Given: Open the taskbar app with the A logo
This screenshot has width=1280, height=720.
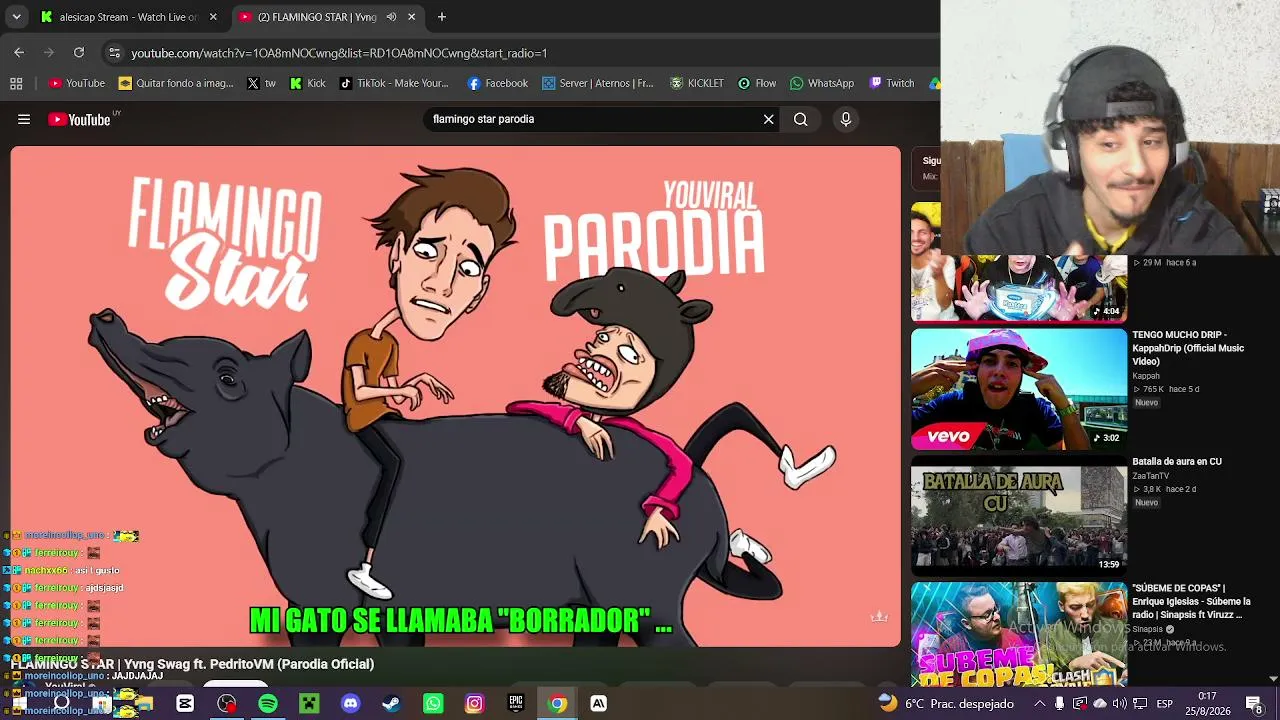Looking at the screenshot, I should point(598,704).
